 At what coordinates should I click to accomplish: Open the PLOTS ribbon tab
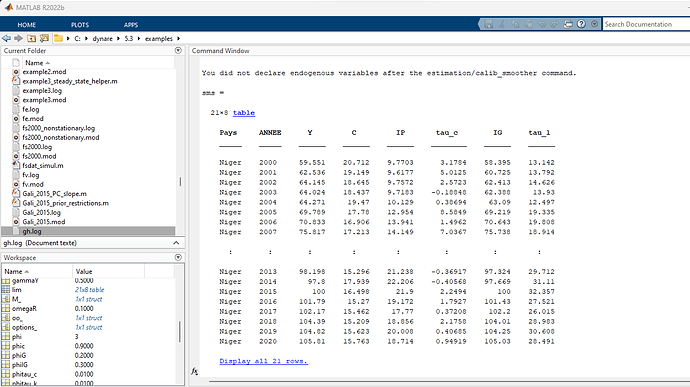point(80,25)
